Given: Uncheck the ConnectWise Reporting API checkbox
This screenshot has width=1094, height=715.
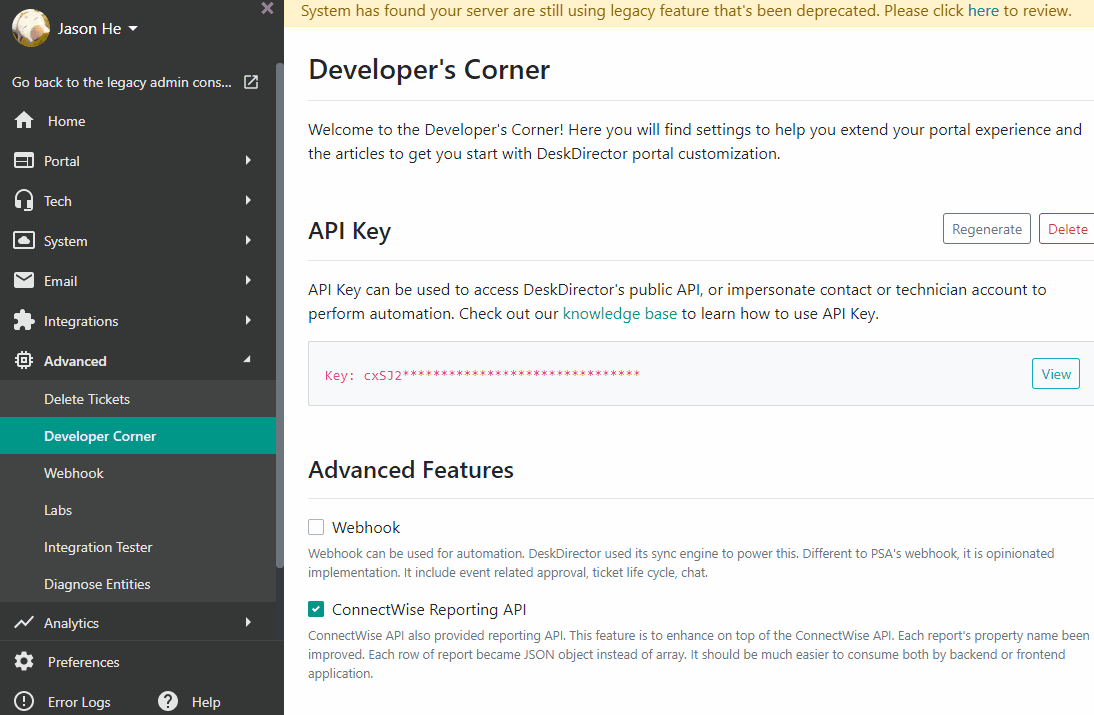Looking at the screenshot, I should coord(316,609).
